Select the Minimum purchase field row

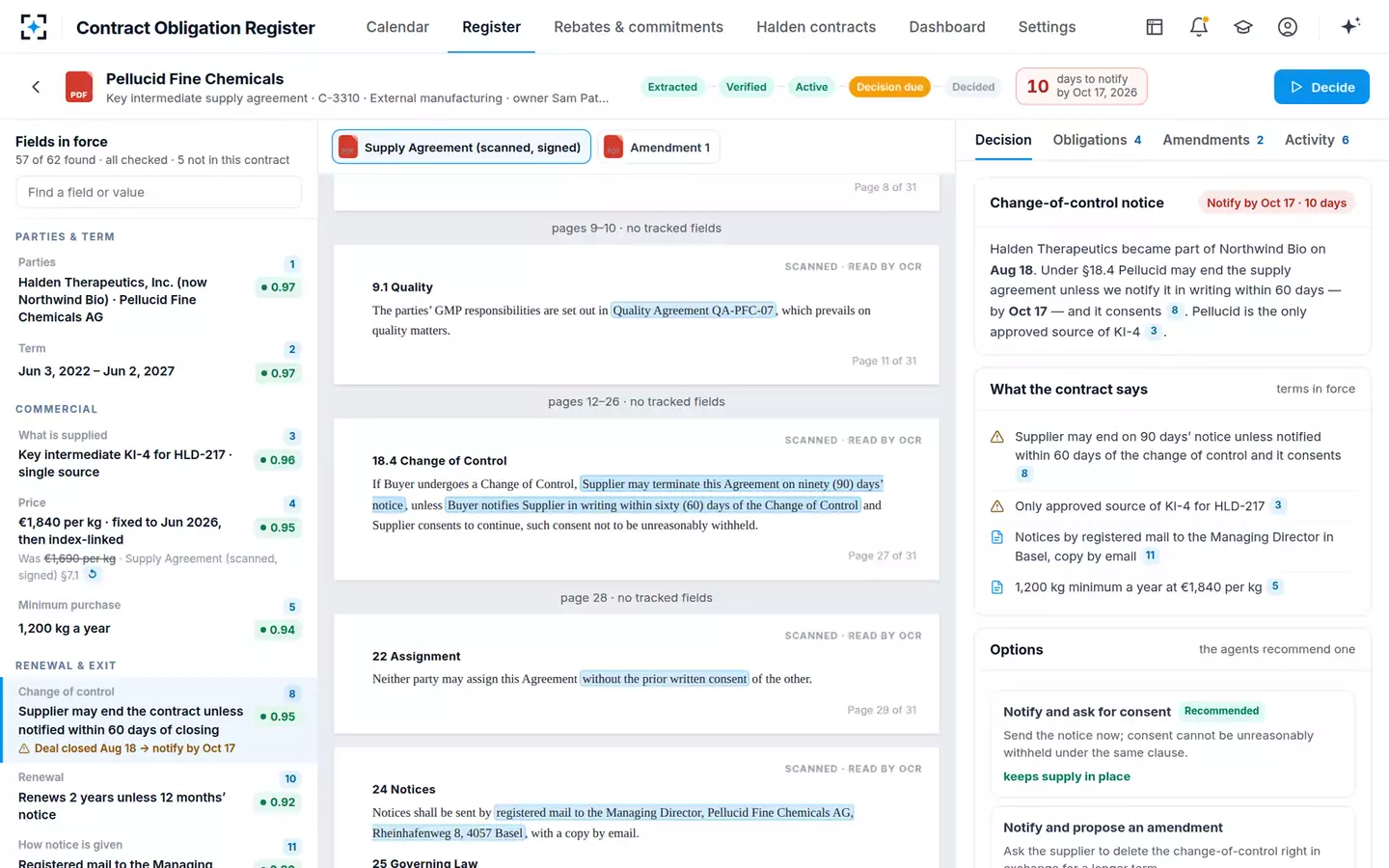coord(159,617)
